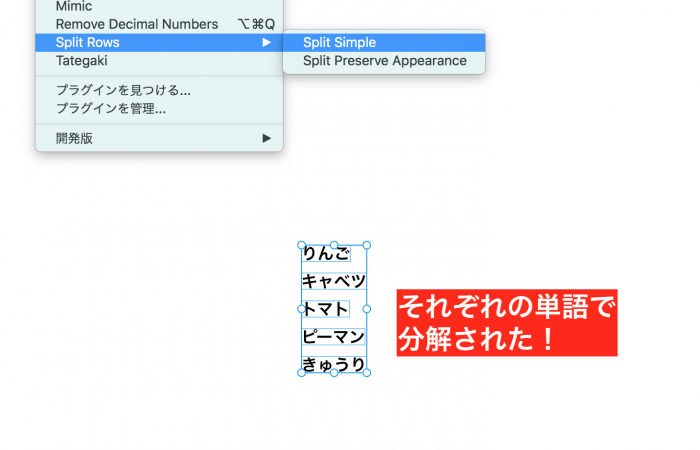Click the Mimic plugin menu item
This screenshot has width=700, height=450.
(x=75, y=6)
